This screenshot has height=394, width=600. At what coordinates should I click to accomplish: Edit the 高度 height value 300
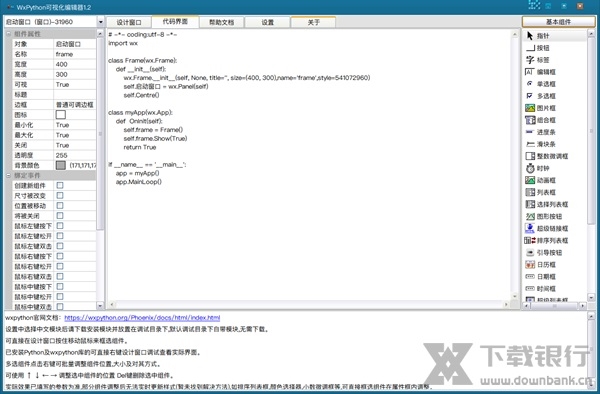(x=75, y=75)
